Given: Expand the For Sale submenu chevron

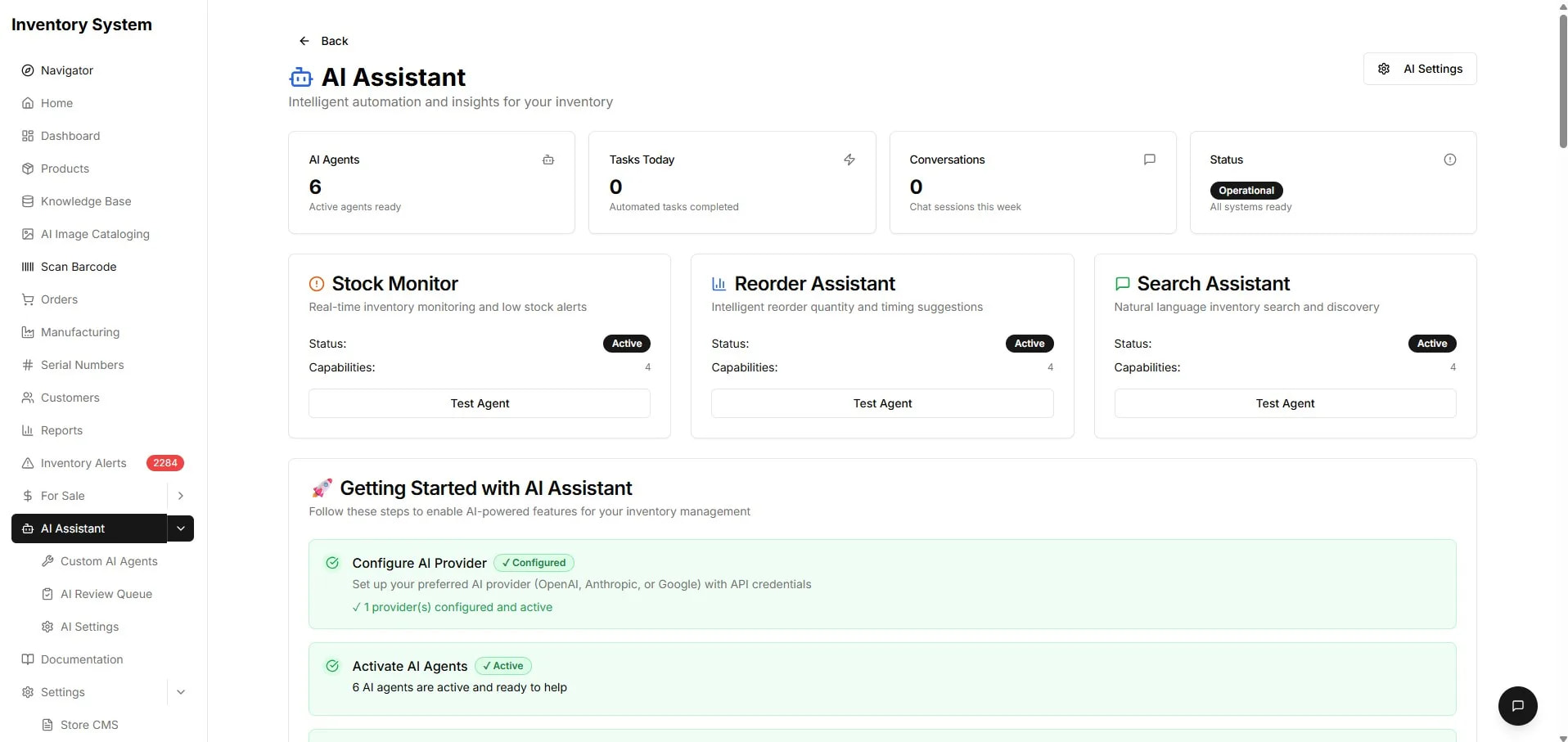Looking at the screenshot, I should 181,496.
